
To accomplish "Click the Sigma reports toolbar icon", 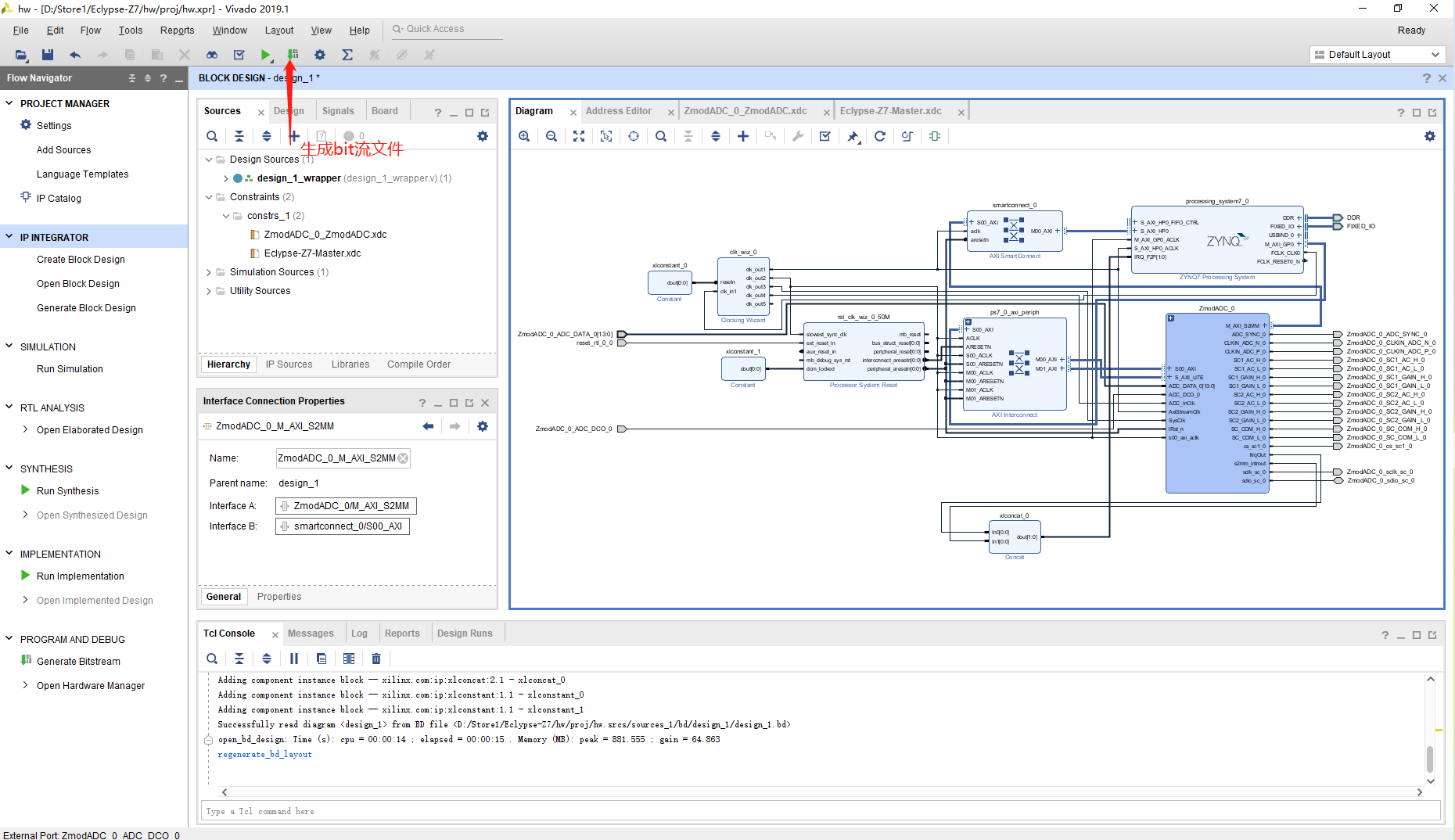I will tap(347, 55).
